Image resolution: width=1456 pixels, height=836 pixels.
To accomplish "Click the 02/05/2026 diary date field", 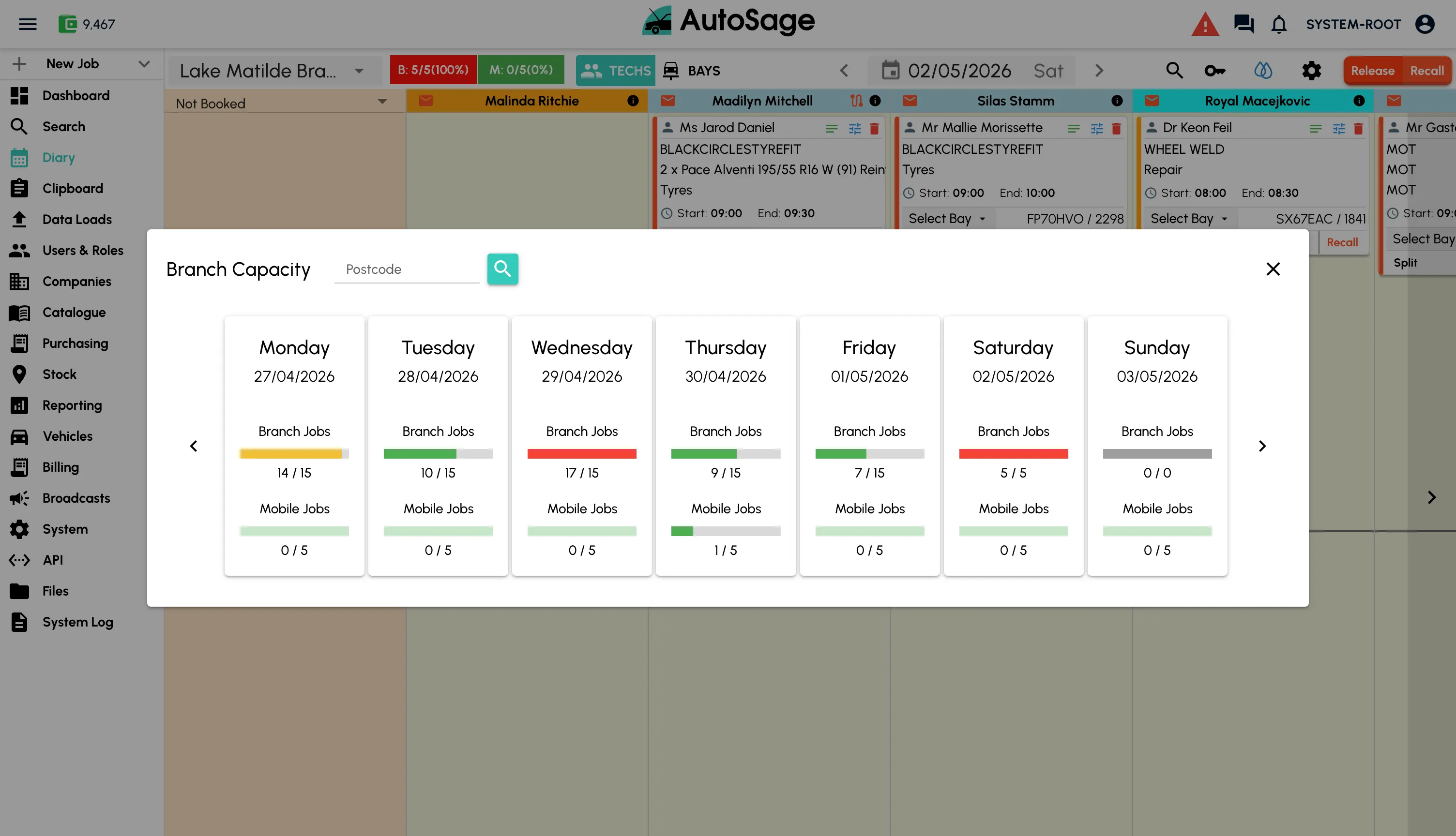I will pyautogui.click(x=959, y=71).
